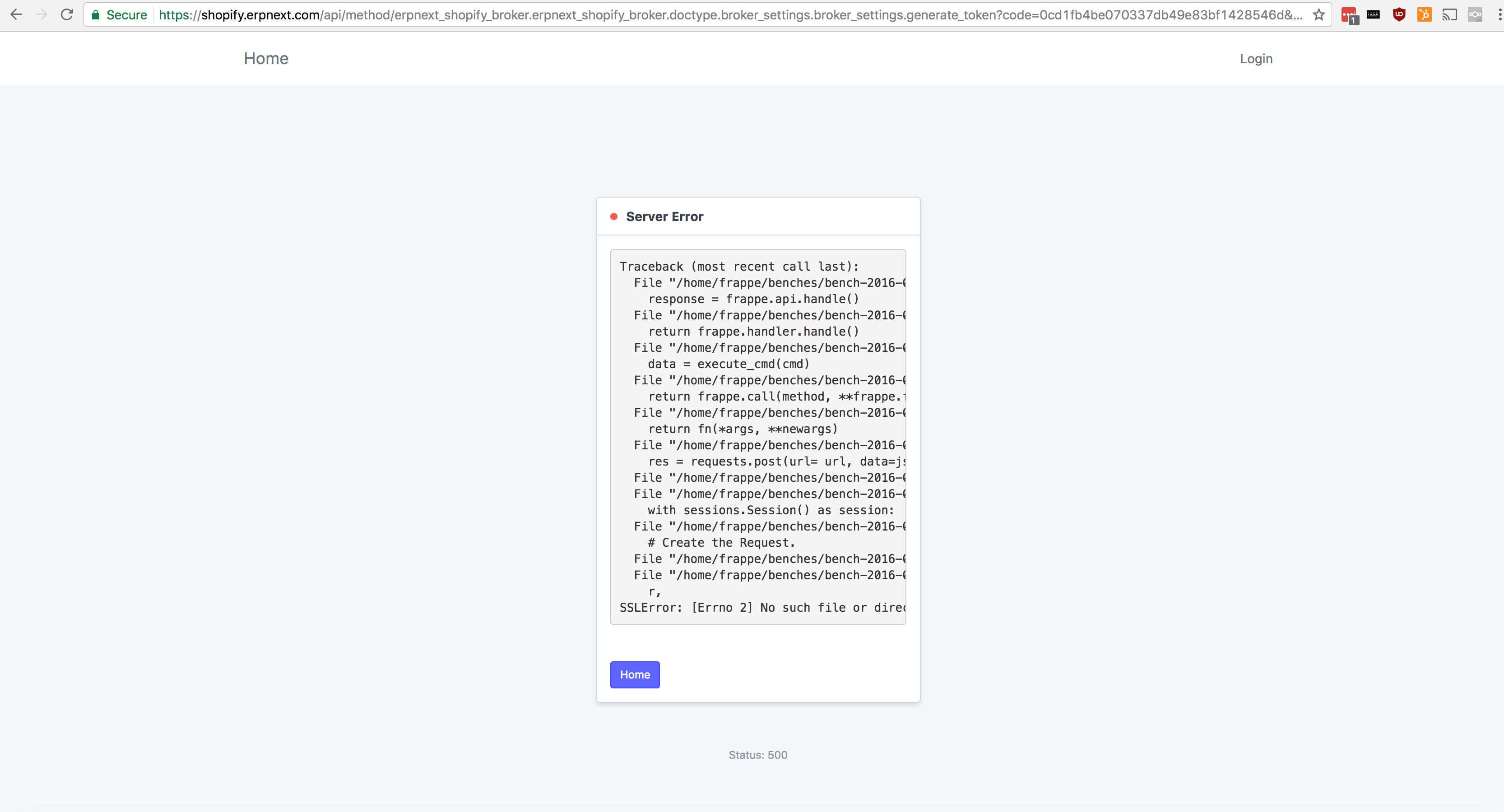This screenshot has width=1504, height=812.
Task: Select Home in the site navbar
Action: coord(266,58)
